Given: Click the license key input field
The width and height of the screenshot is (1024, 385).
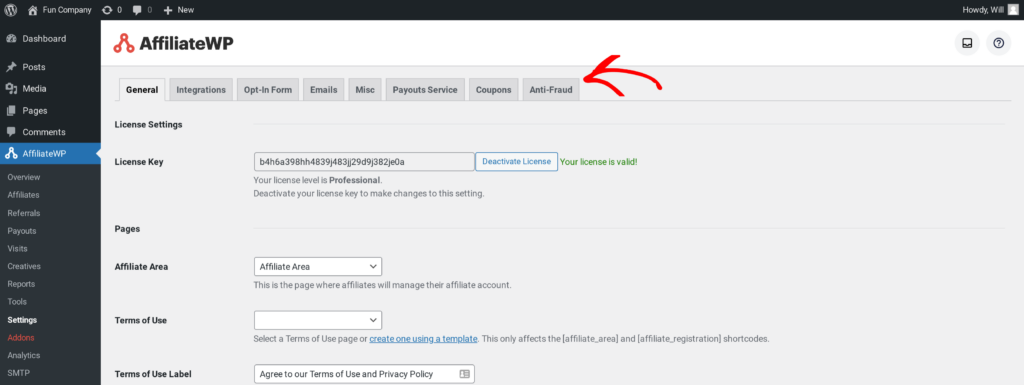Looking at the screenshot, I should point(364,161).
